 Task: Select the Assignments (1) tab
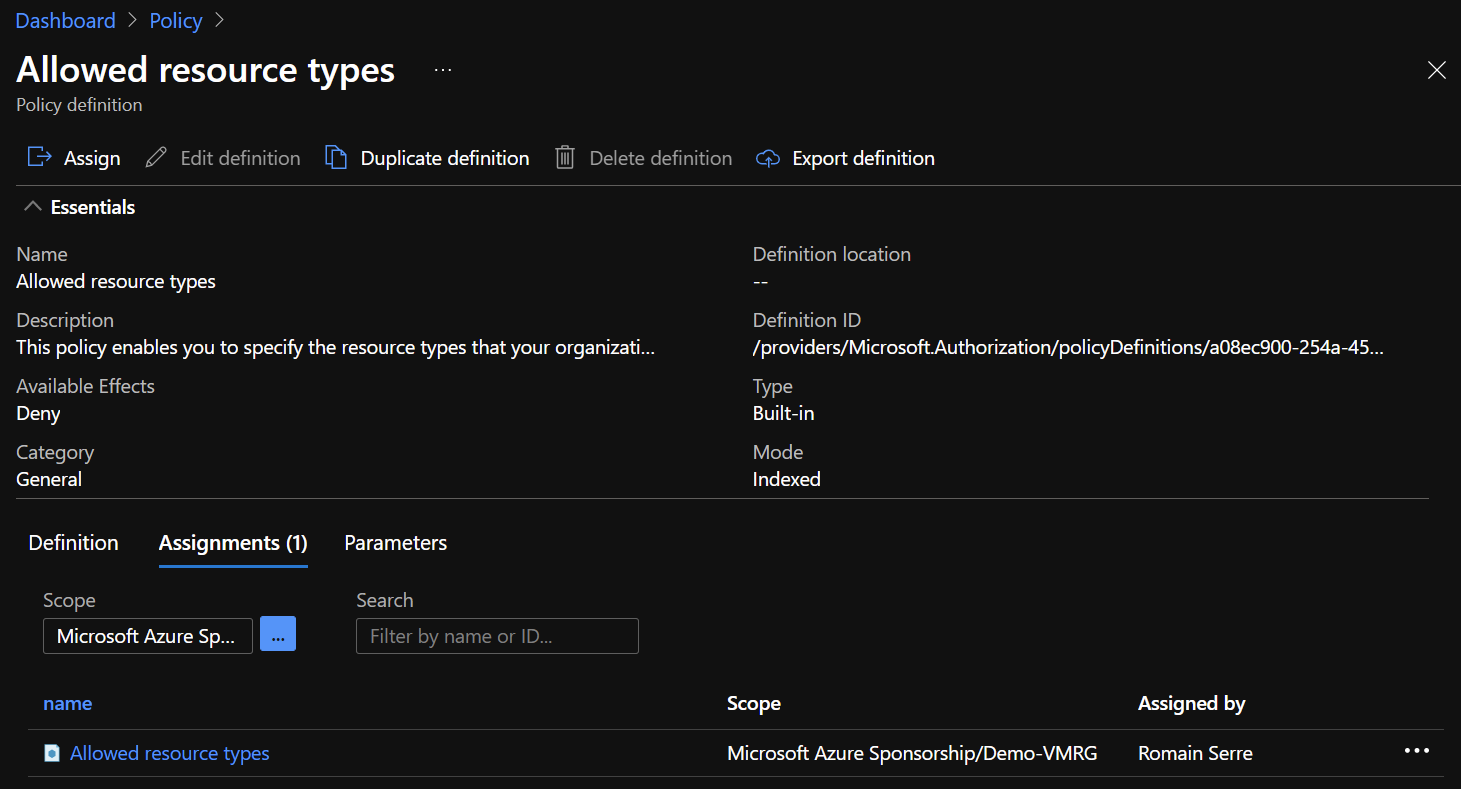[233, 543]
